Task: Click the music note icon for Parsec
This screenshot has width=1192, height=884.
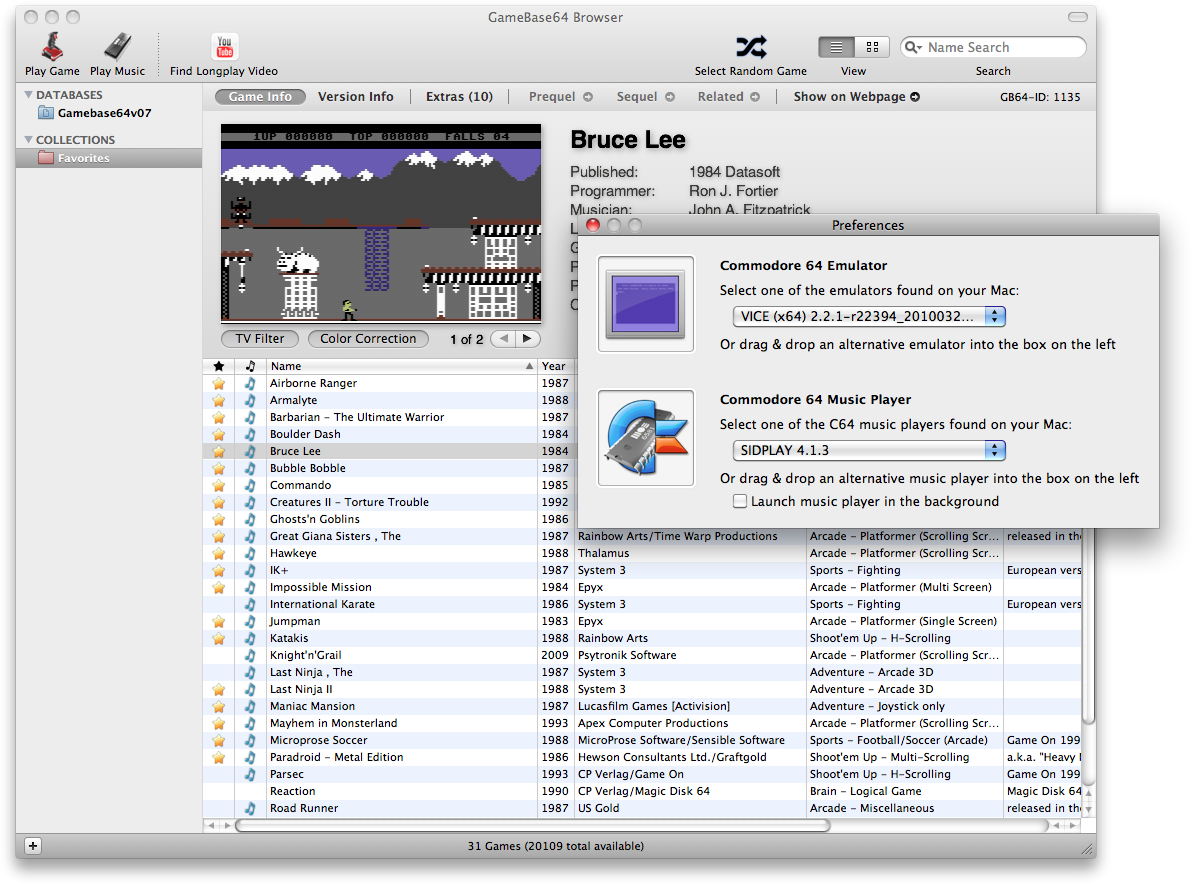Action: click(x=250, y=775)
